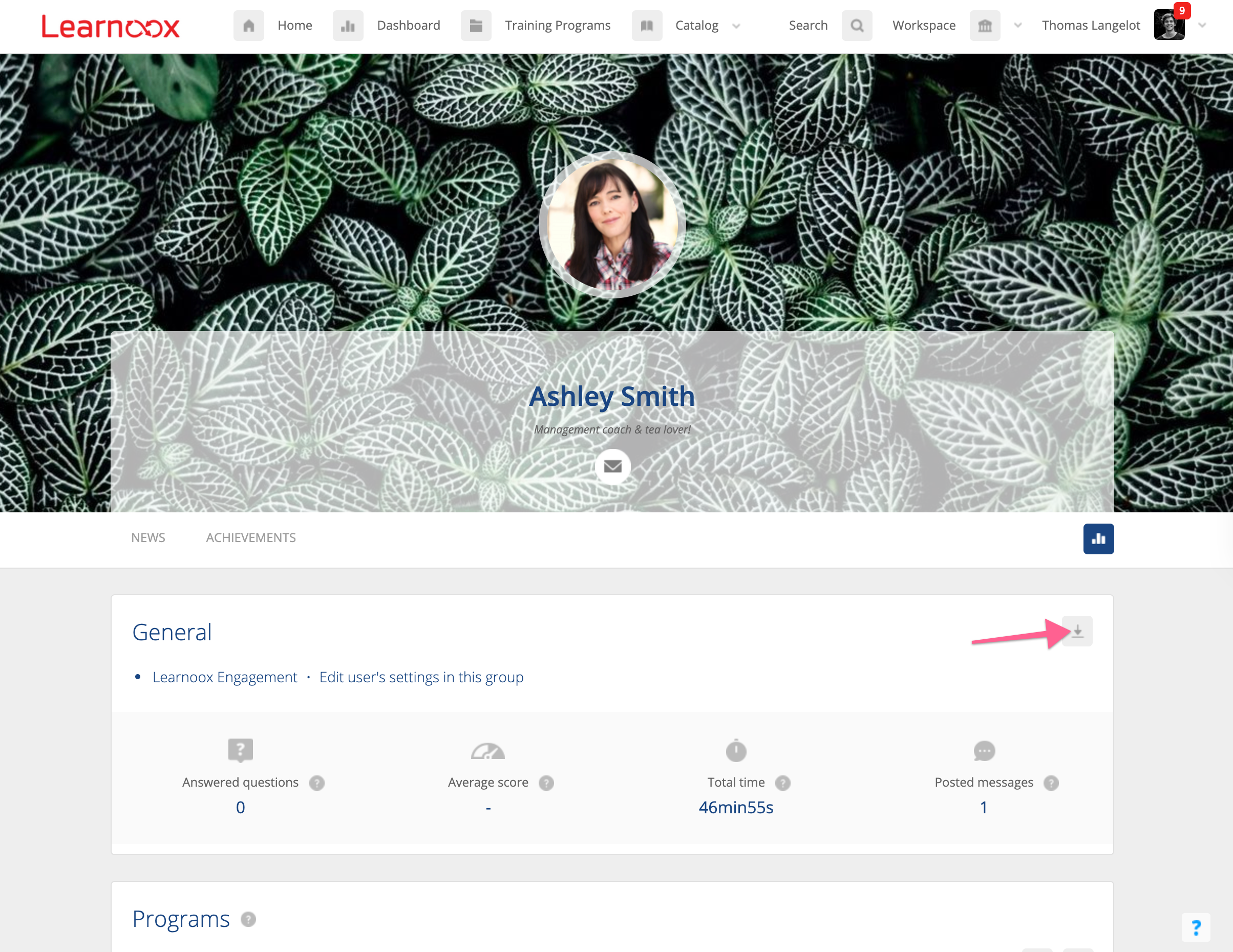Click the Home house icon
Image resolution: width=1233 pixels, height=952 pixels.
pyautogui.click(x=248, y=26)
